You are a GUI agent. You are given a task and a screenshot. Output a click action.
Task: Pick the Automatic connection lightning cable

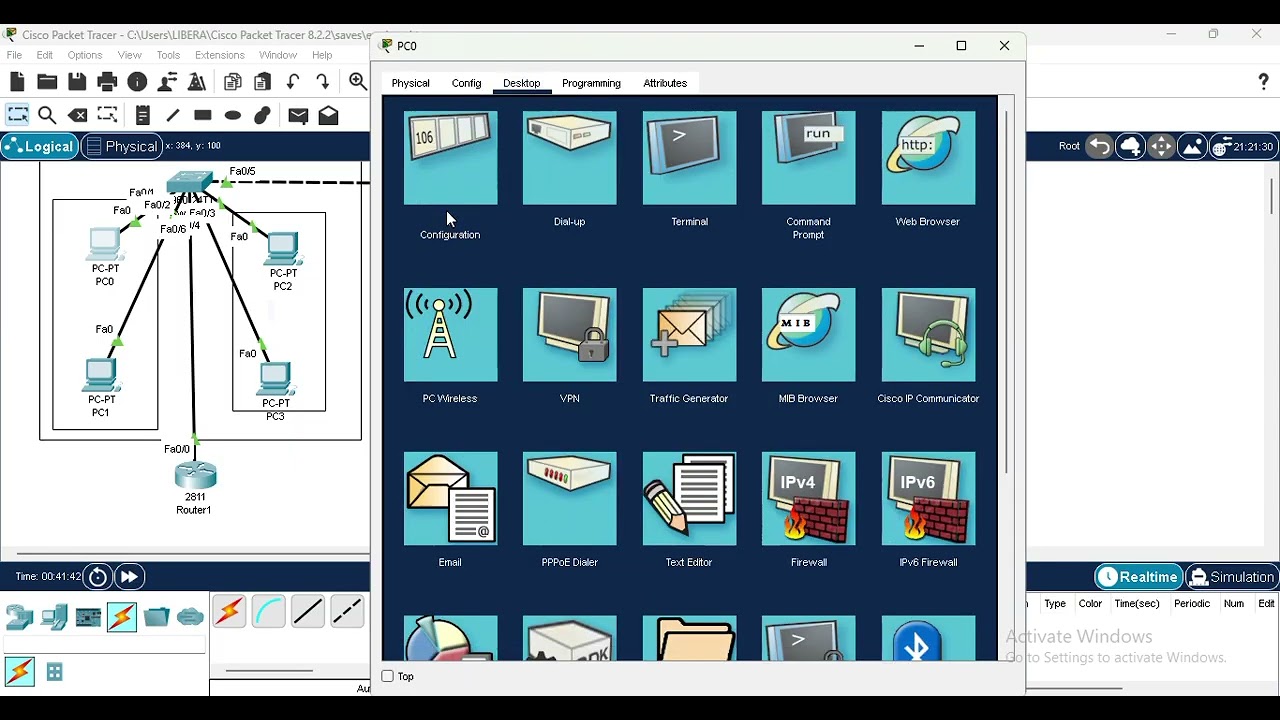point(229,611)
